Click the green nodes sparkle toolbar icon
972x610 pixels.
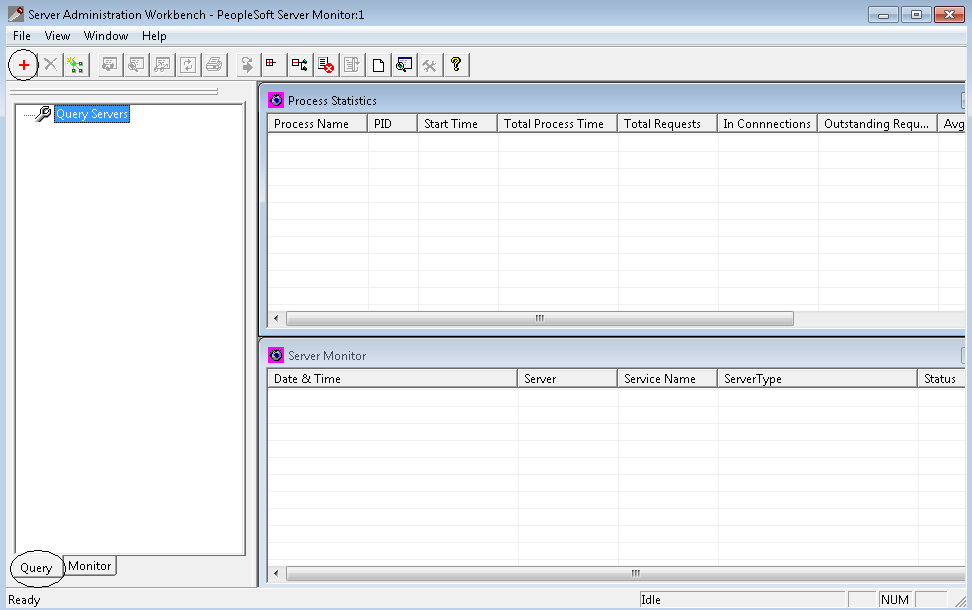[x=76, y=64]
